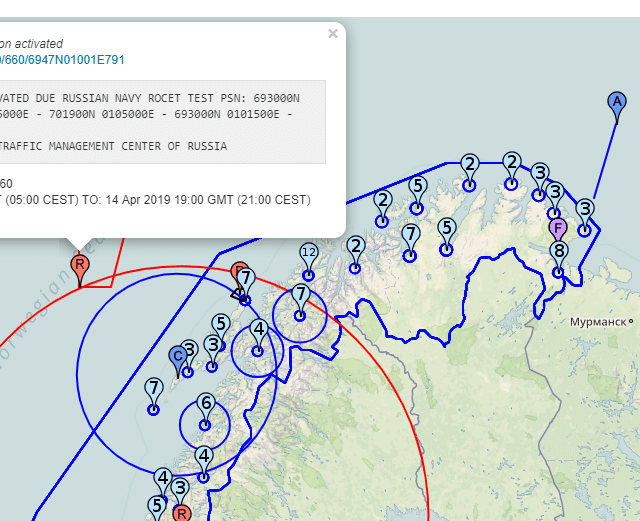Click the blue A marker pin
640x521 pixels.
[617, 103]
